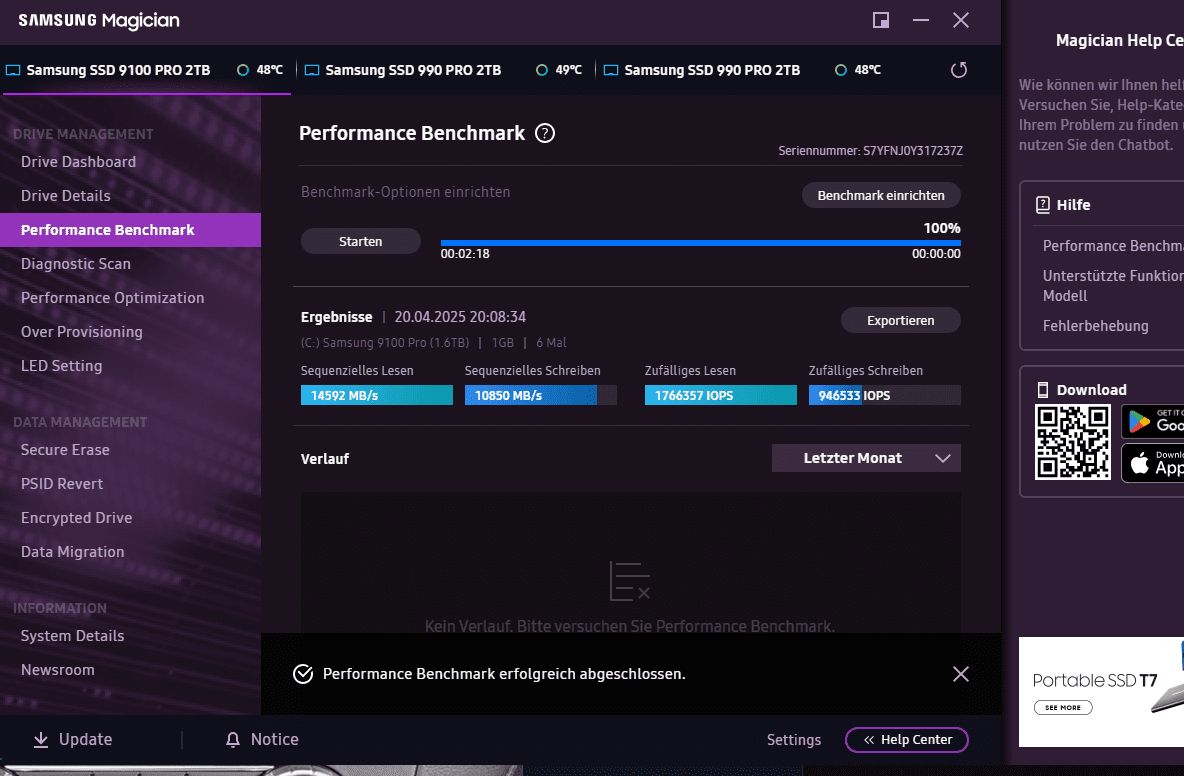This screenshot has height=776, width=1184.
Task: Open Newsroom
Action: coord(57,670)
